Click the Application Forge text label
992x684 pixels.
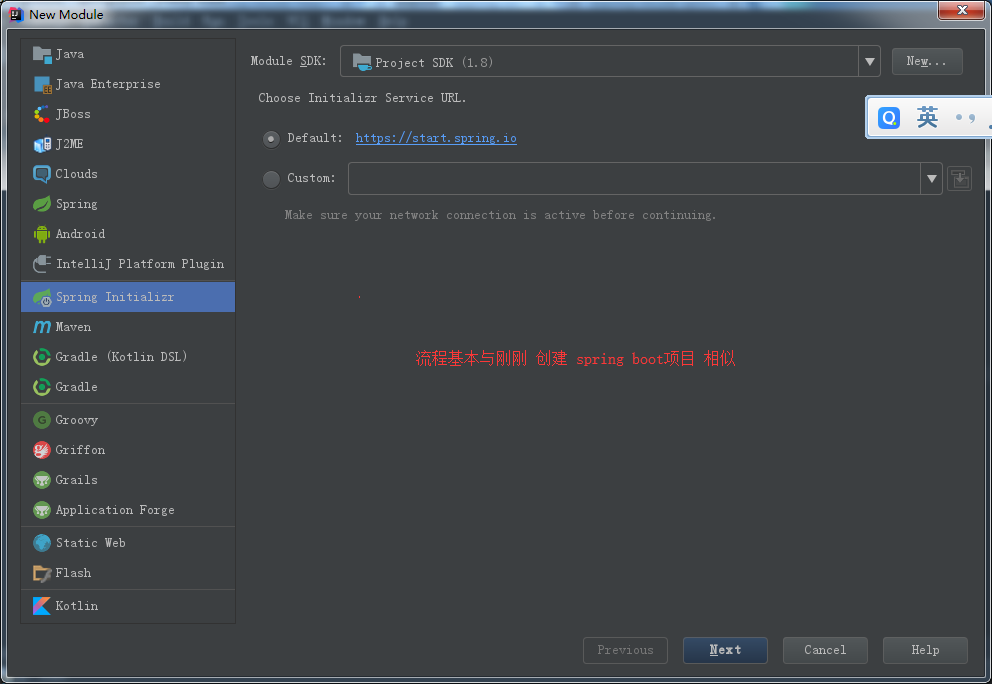pos(115,510)
